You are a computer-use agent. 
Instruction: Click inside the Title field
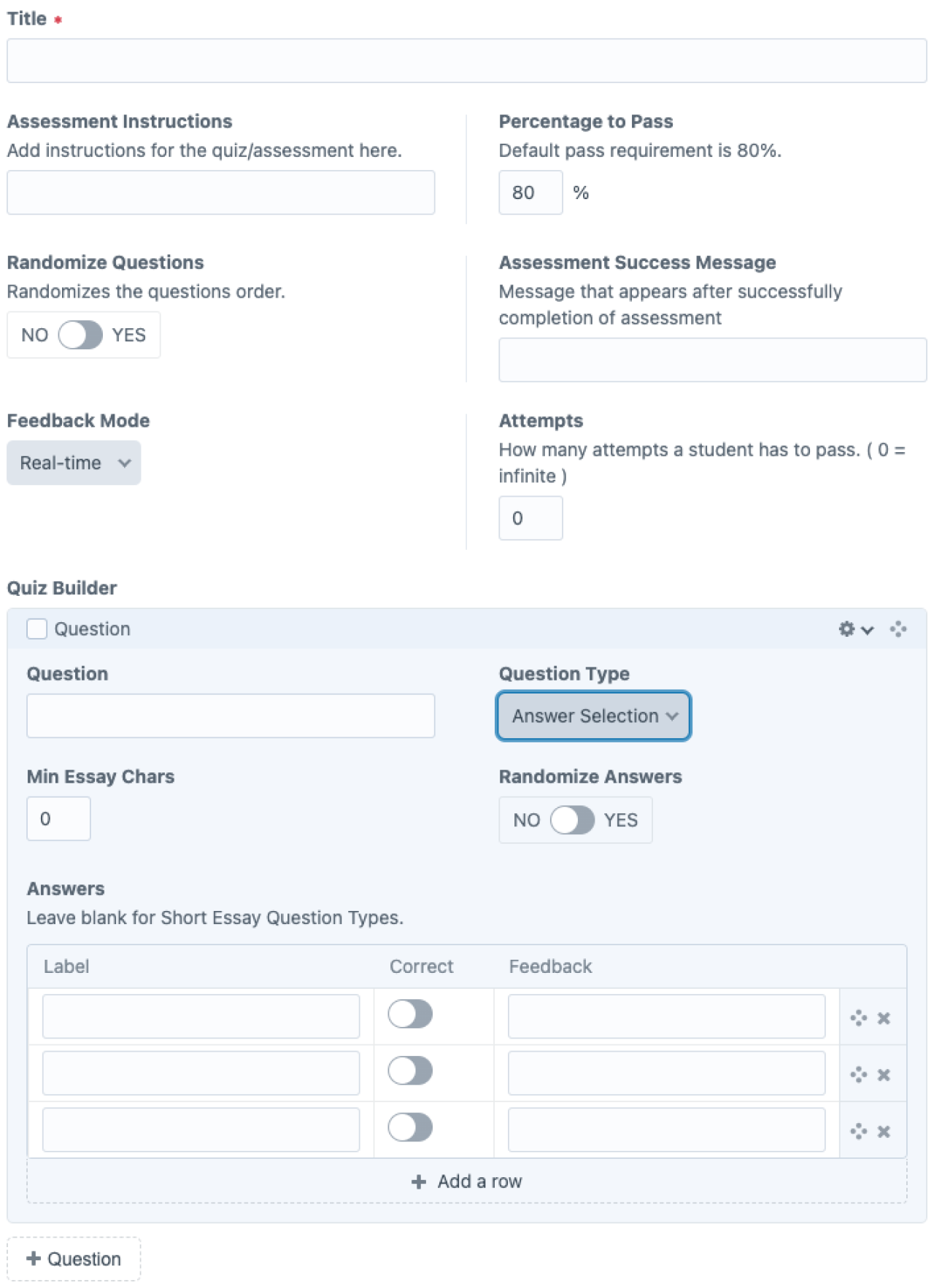point(292,61)
